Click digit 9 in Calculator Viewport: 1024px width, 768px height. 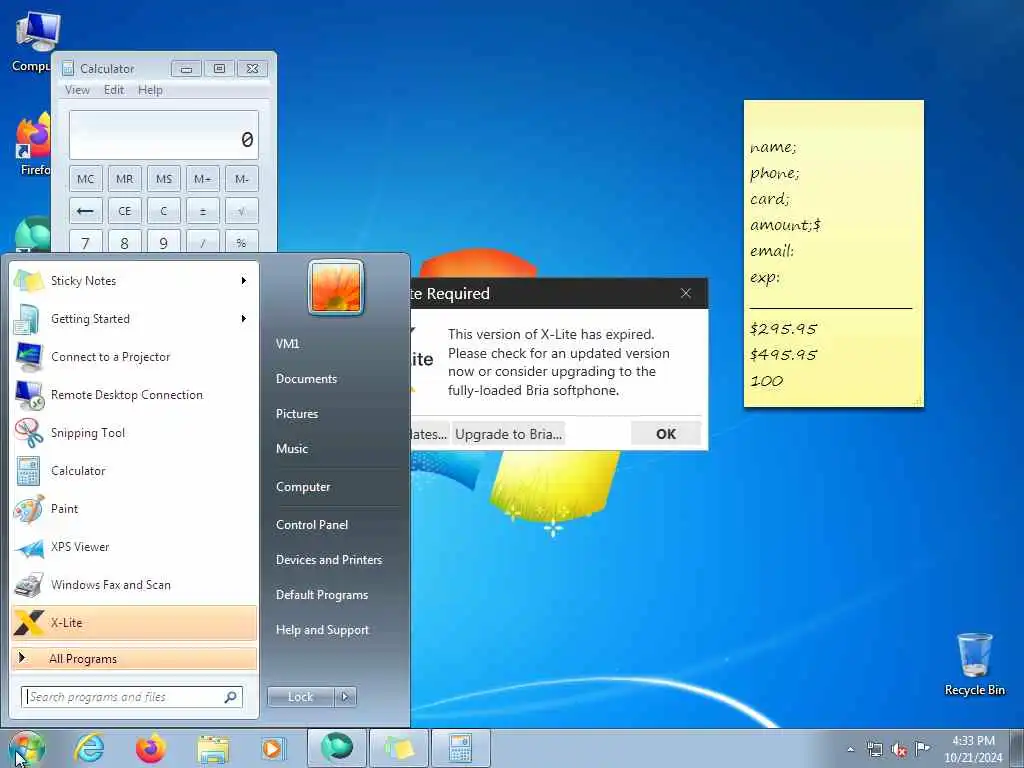pos(164,242)
